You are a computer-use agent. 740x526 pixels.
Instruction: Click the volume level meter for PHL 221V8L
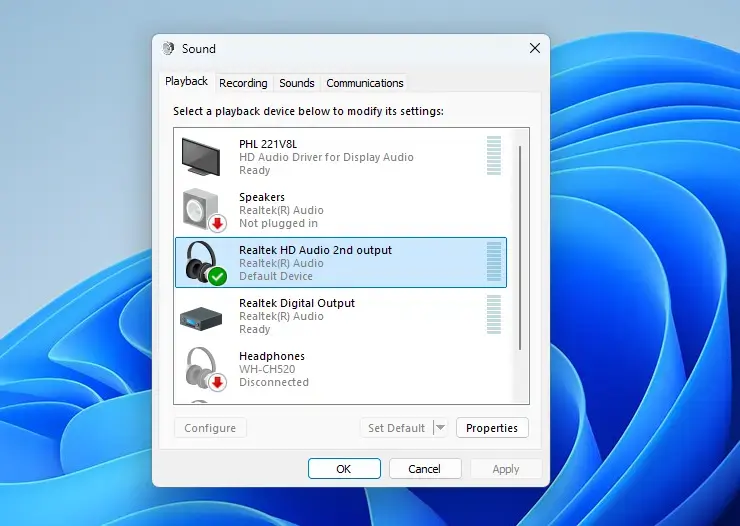[494, 156]
